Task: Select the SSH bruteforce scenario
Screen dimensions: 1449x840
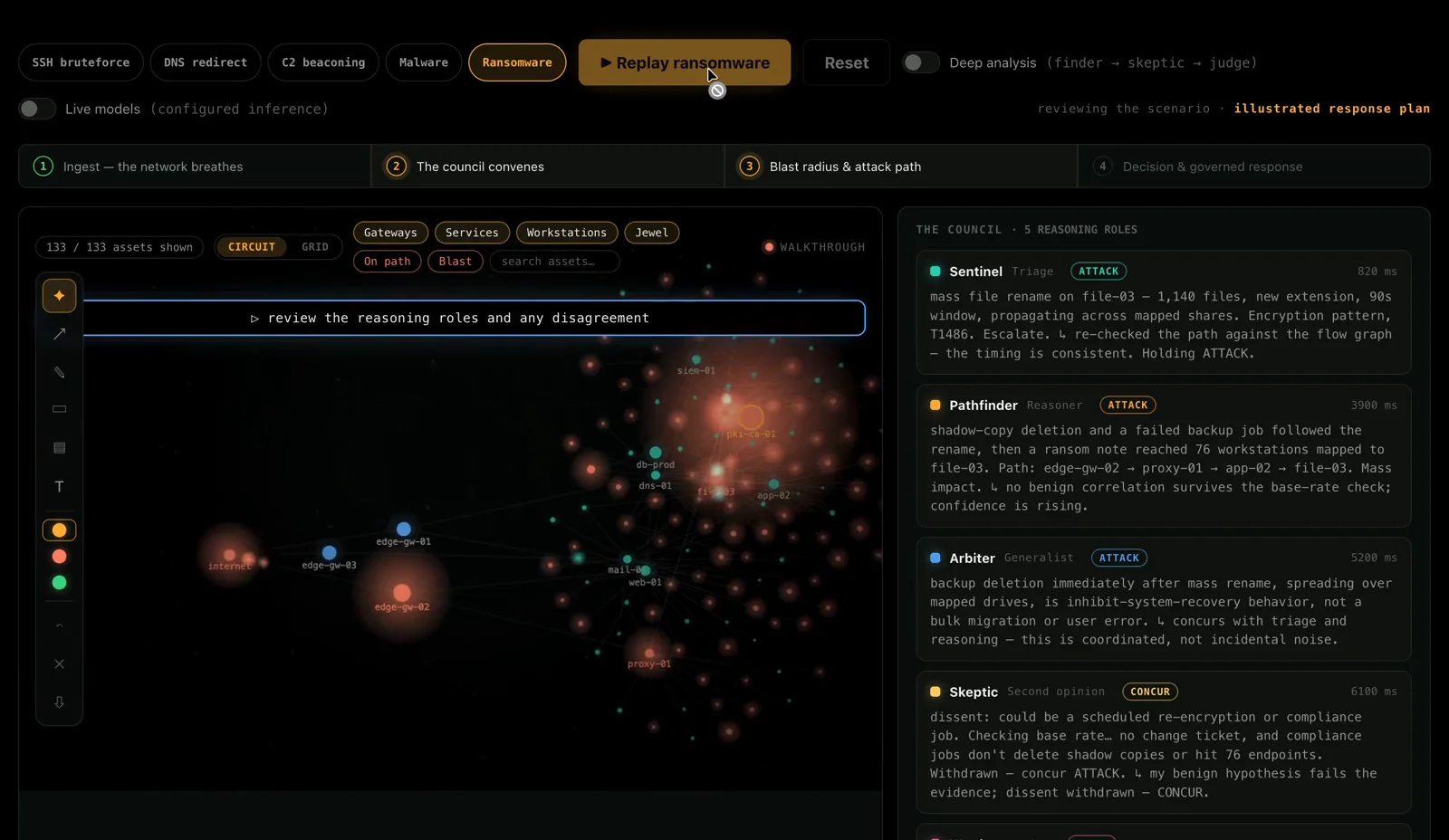Action: pos(81,62)
